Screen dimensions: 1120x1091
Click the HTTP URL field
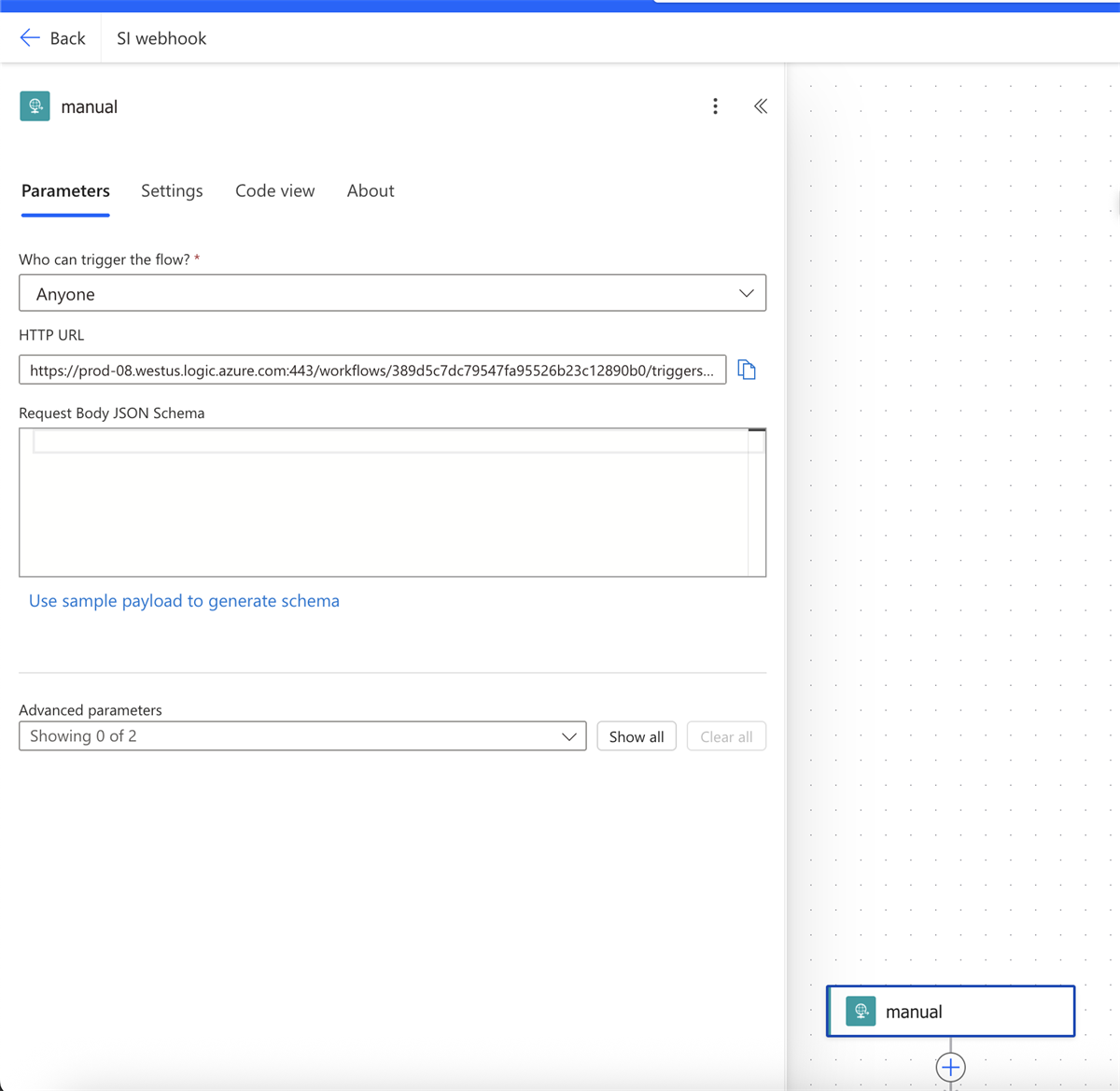372,371
